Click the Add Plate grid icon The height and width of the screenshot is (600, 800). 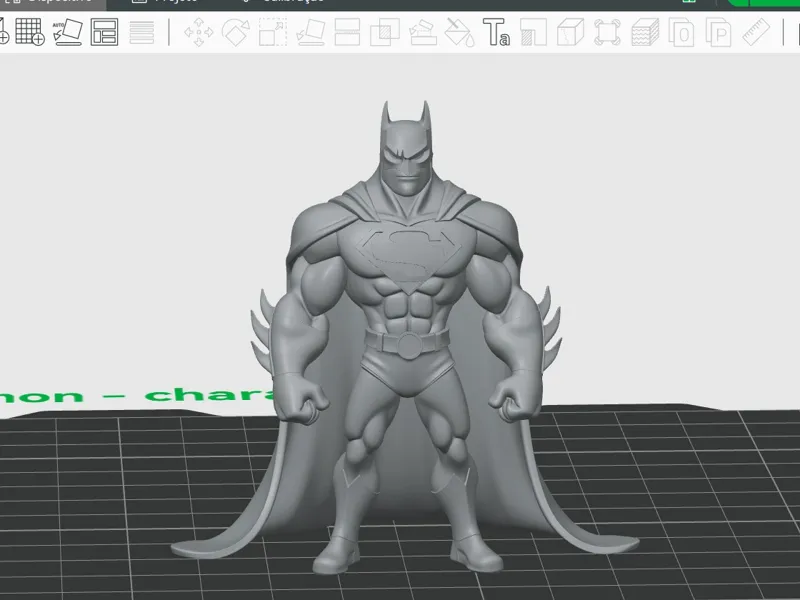30,32
